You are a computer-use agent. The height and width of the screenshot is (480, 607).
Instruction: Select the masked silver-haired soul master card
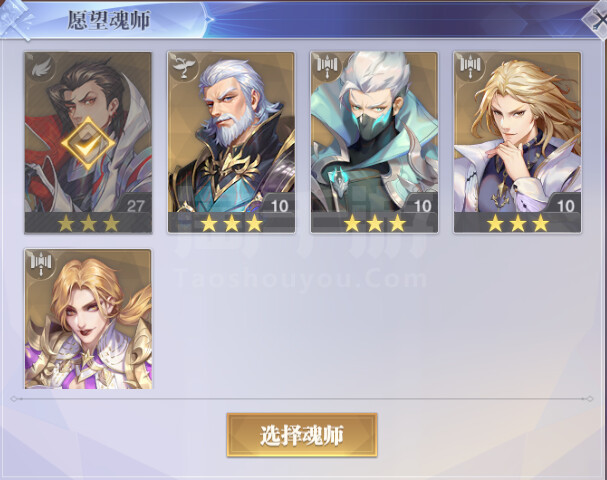[x=374, y=142]
